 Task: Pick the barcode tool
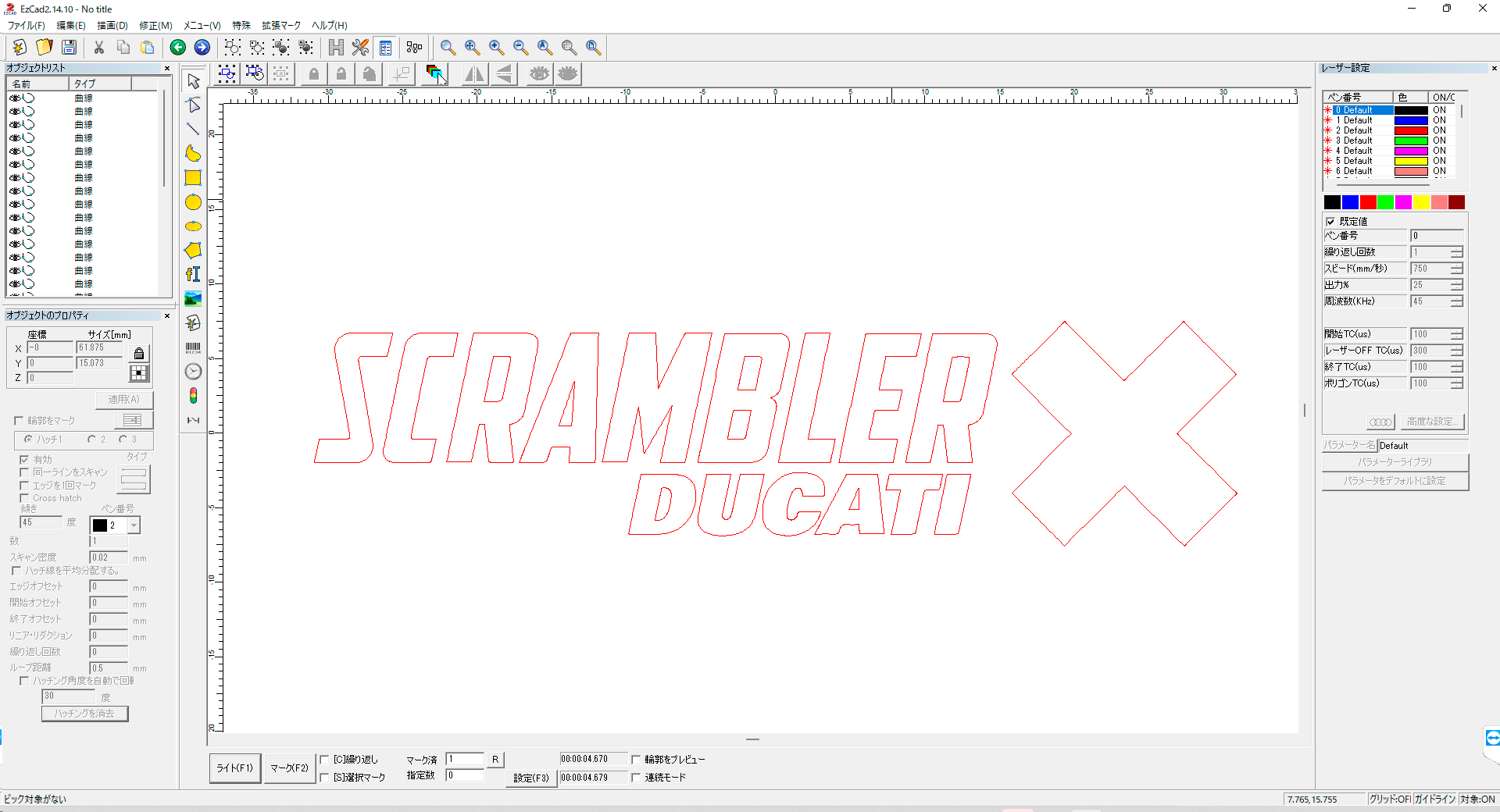point(193,347)
